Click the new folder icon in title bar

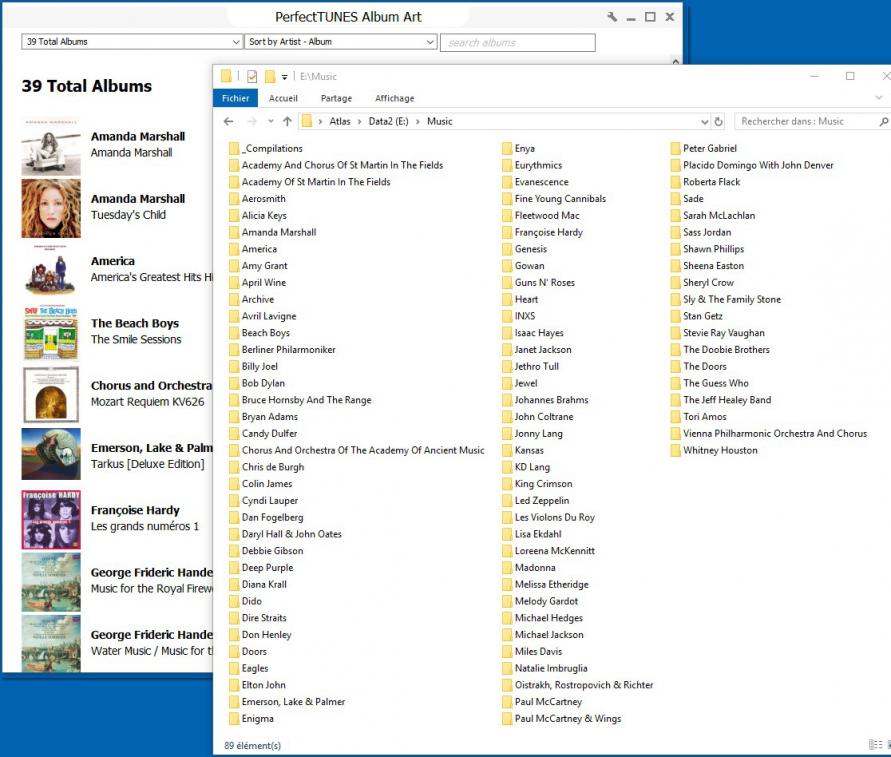coord(270,76)
